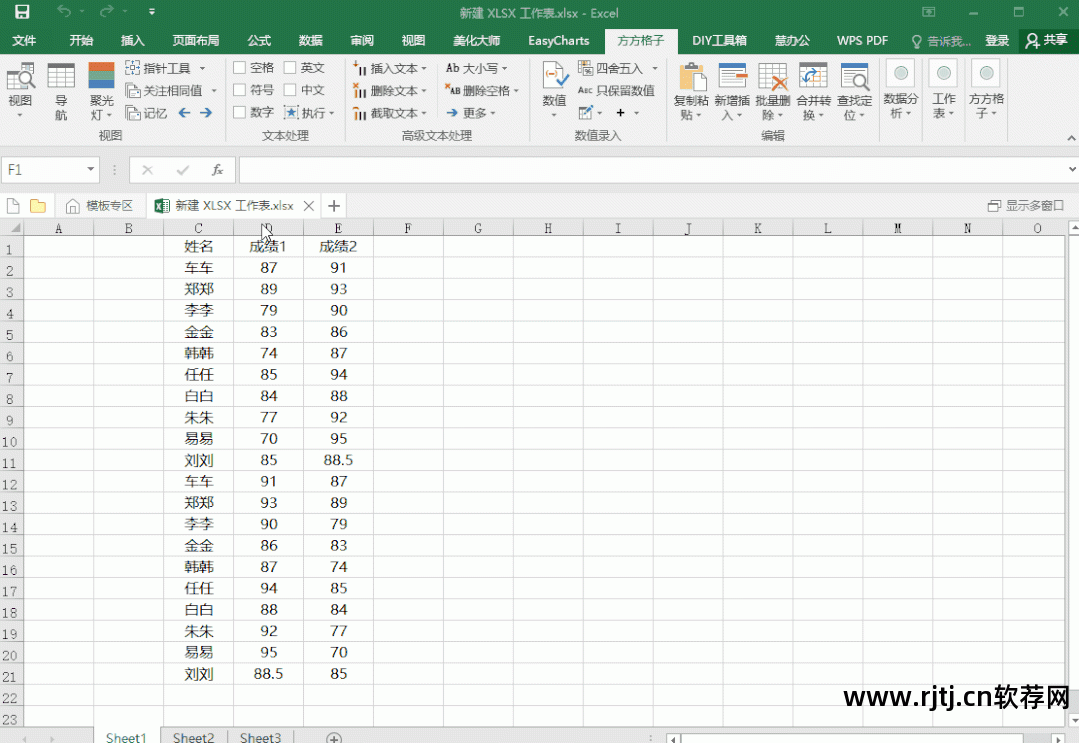Click the 指针工具 pointer tool icon
Image resolution: width=1079 pixels, height=743 pixels.
[x=133, y=68]
